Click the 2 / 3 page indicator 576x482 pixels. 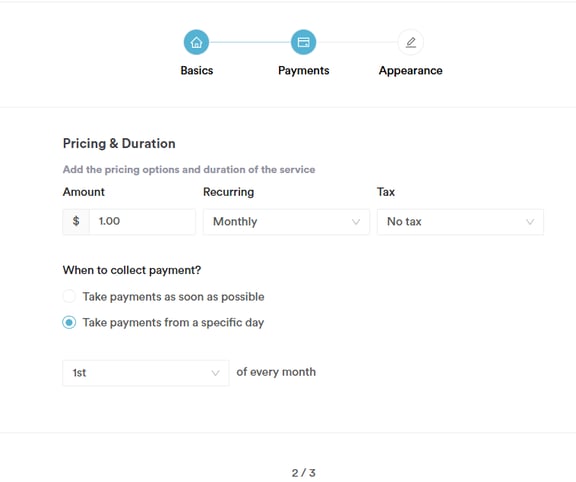click(303, 473)
